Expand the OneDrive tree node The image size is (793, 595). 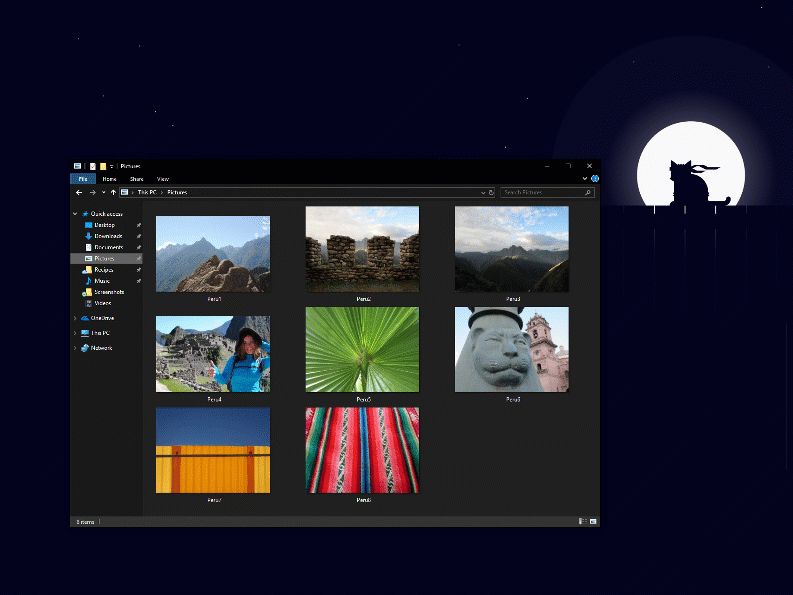[x=75, y=318]
